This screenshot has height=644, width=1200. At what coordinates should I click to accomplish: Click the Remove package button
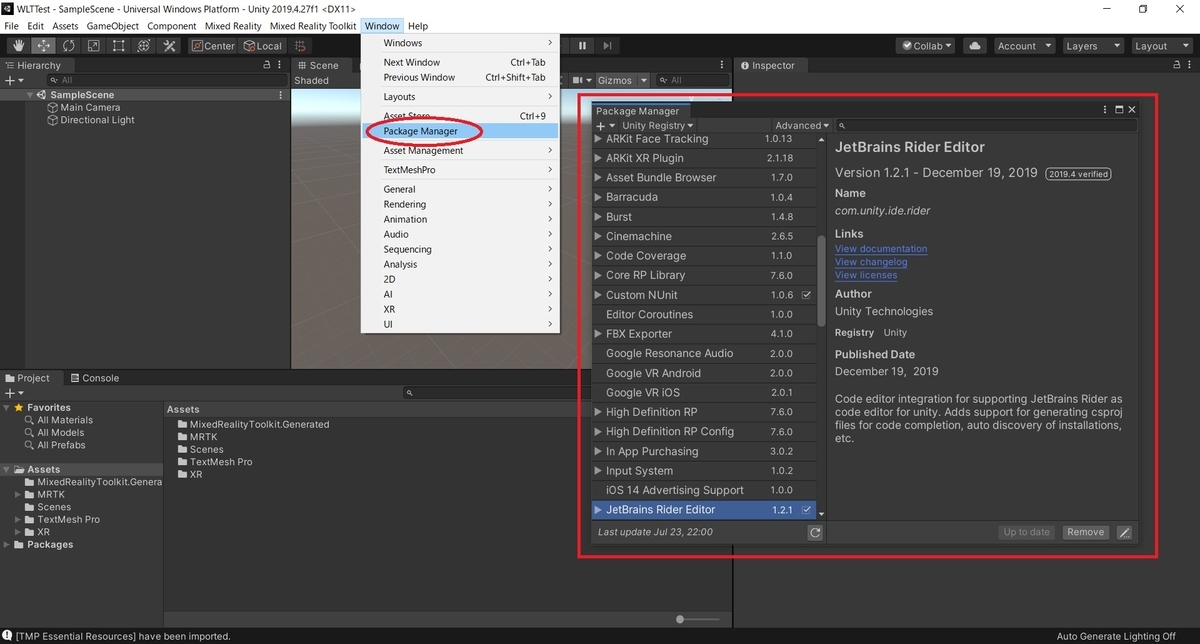click(1085, 532)
